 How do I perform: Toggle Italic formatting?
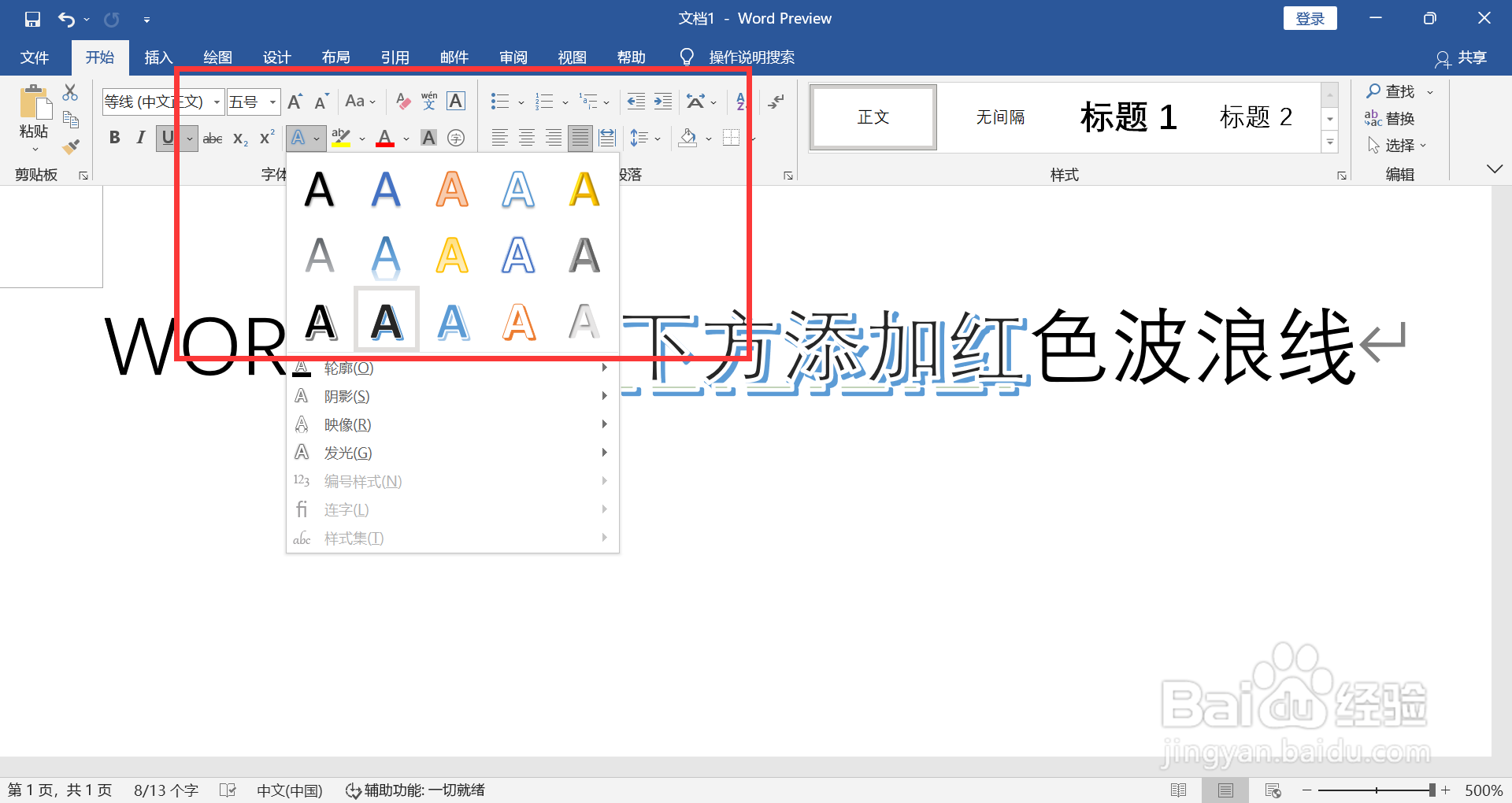coord(141,139)
